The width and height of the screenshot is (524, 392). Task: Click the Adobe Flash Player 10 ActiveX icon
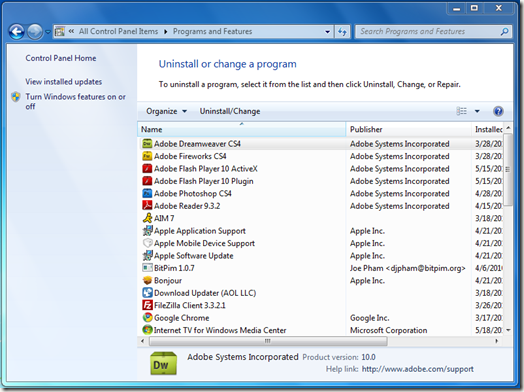[x=147, y=168]
